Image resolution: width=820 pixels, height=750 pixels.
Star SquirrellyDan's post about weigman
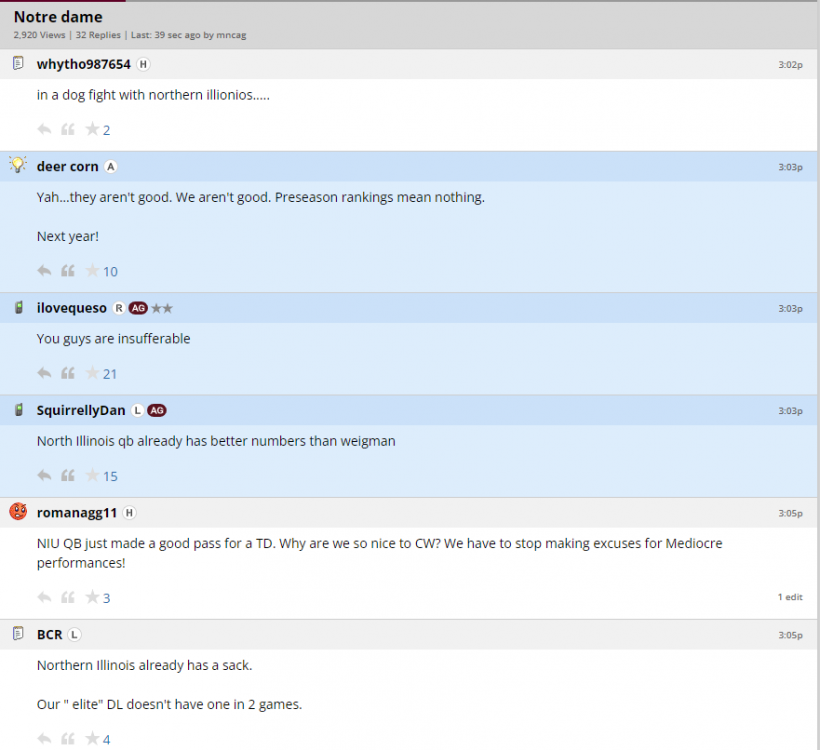(x=92, y=476)
